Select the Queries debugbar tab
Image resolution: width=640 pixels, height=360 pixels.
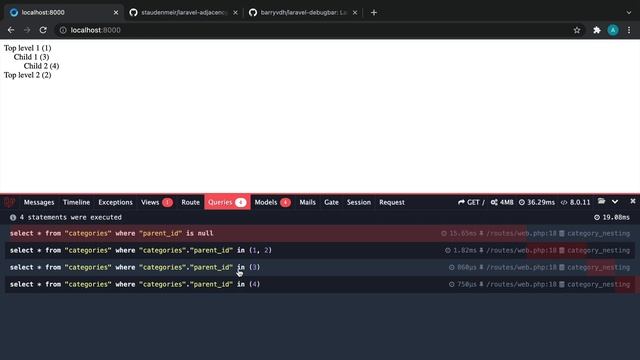click(227, 202)
